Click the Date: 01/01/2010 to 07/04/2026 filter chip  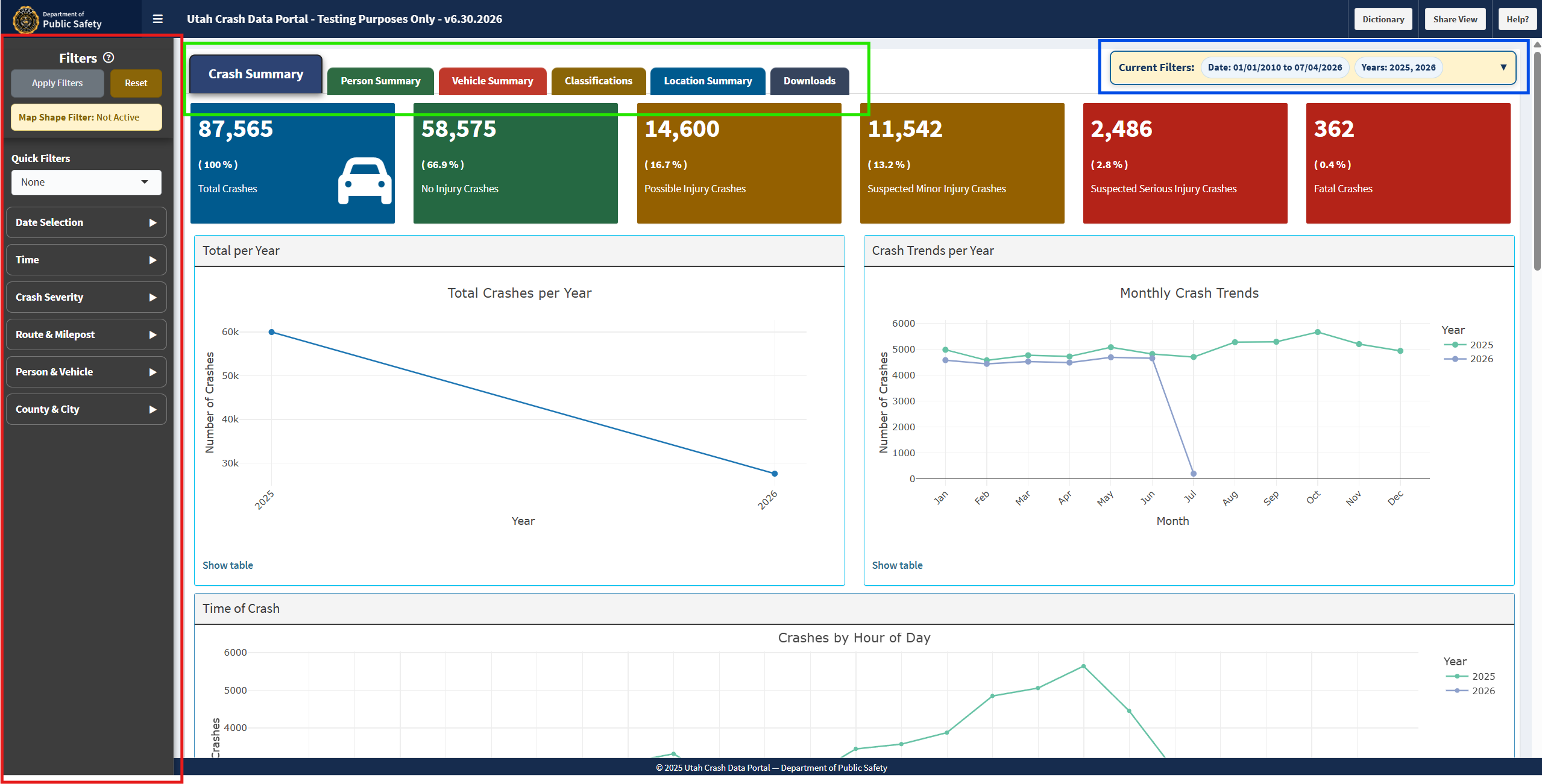(1274, 67)
